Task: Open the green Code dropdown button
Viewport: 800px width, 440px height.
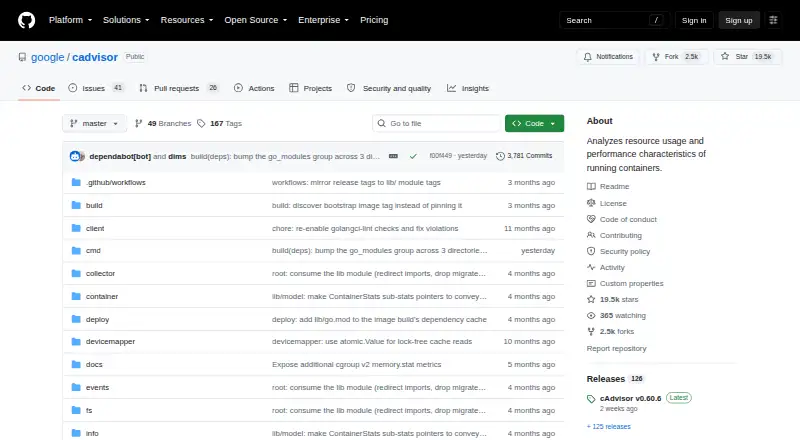Action: (x=534, y=124)
